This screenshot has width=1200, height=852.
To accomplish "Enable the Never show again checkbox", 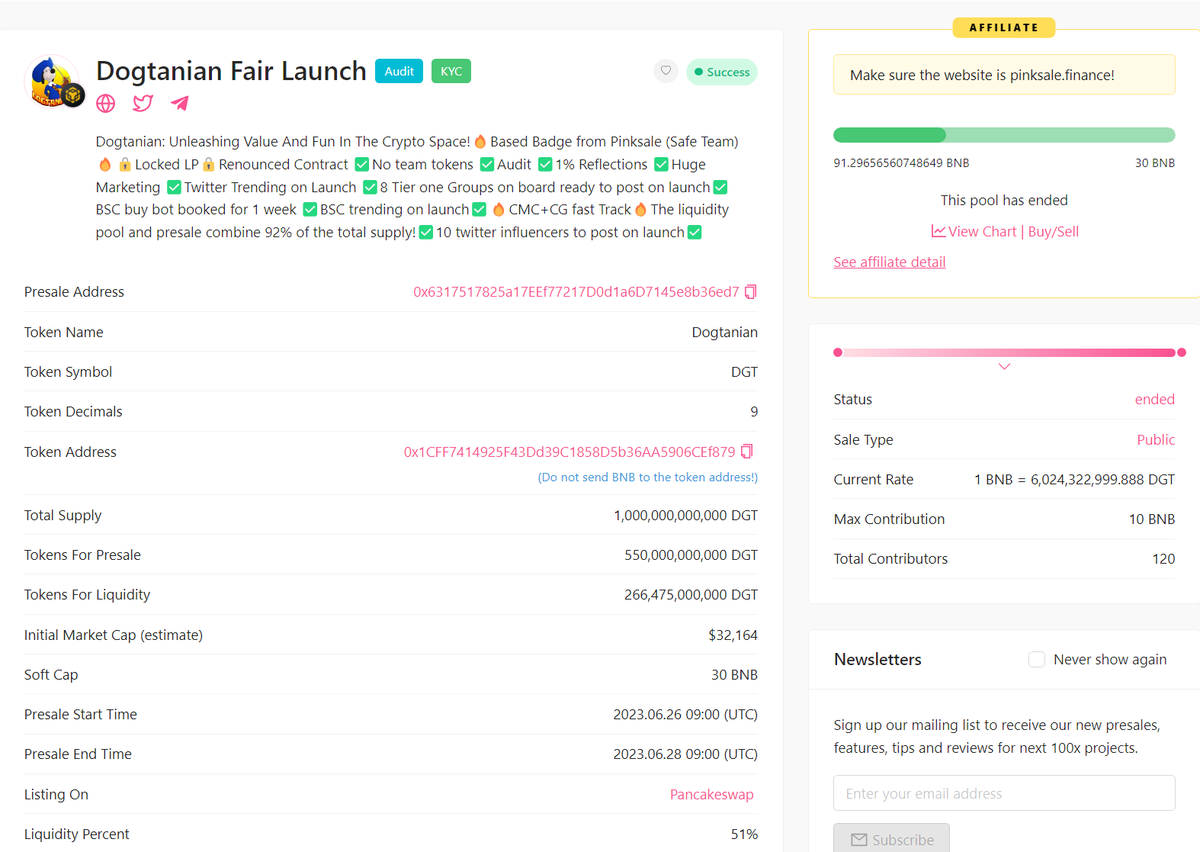I will point(1036,659).
